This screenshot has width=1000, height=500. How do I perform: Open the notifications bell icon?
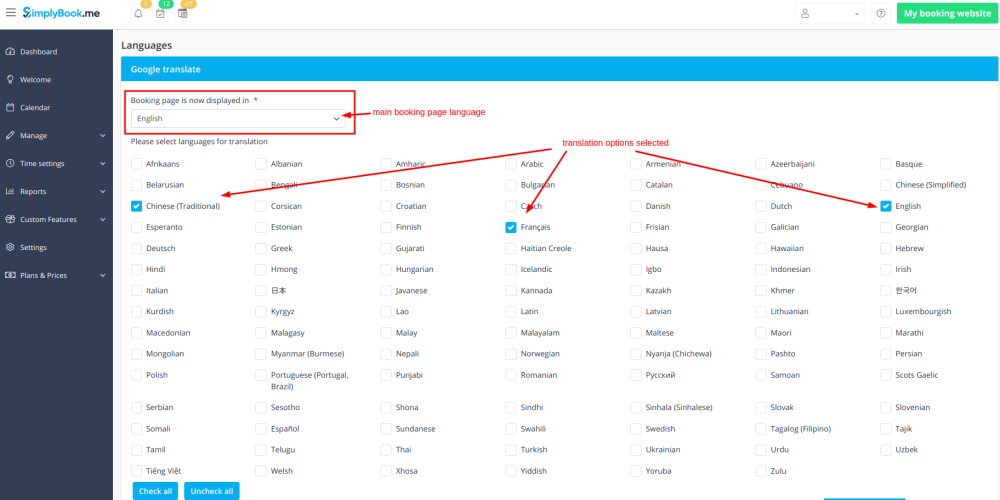(x=138, y=13)
